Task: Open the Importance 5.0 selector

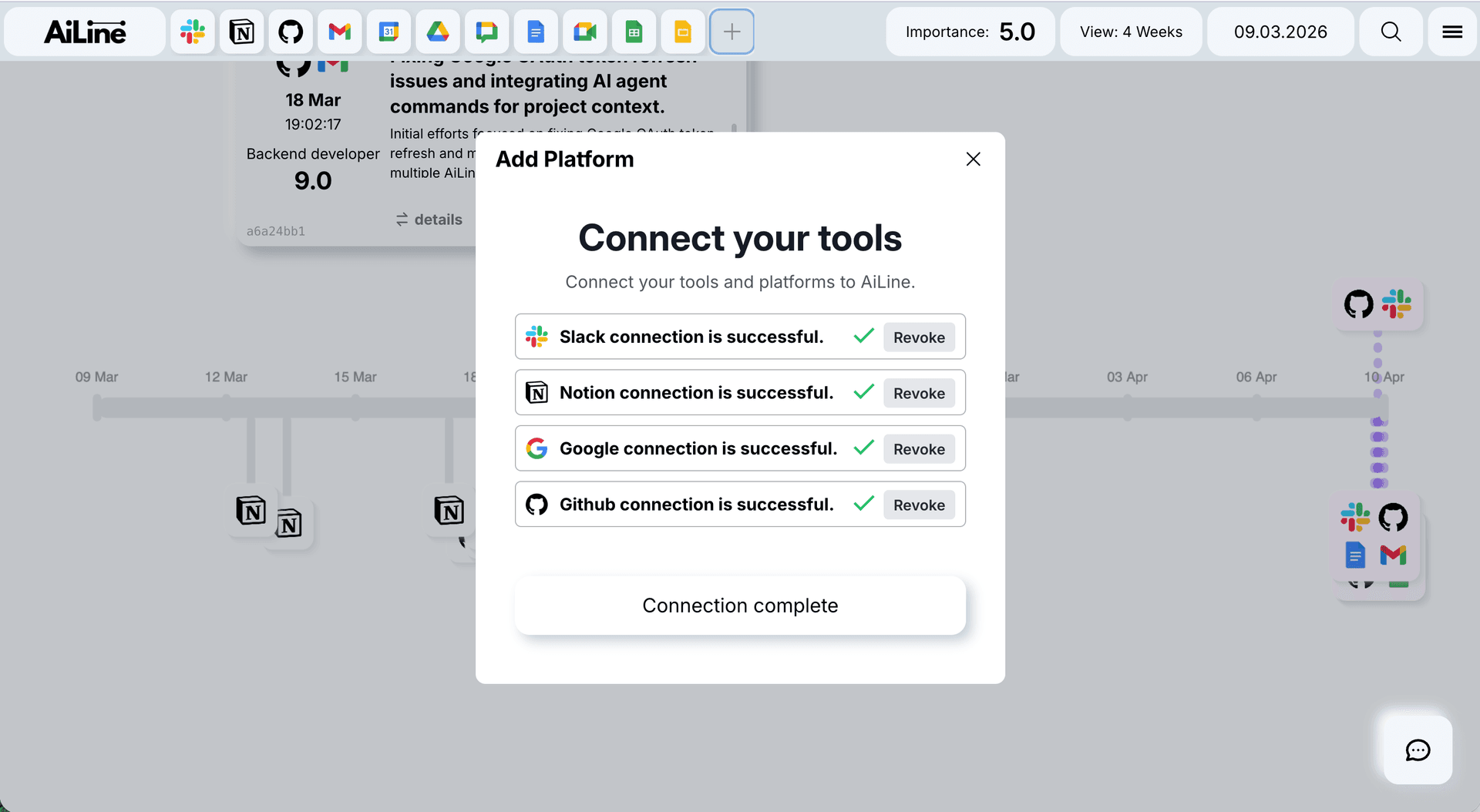Action: pos(970,32)
